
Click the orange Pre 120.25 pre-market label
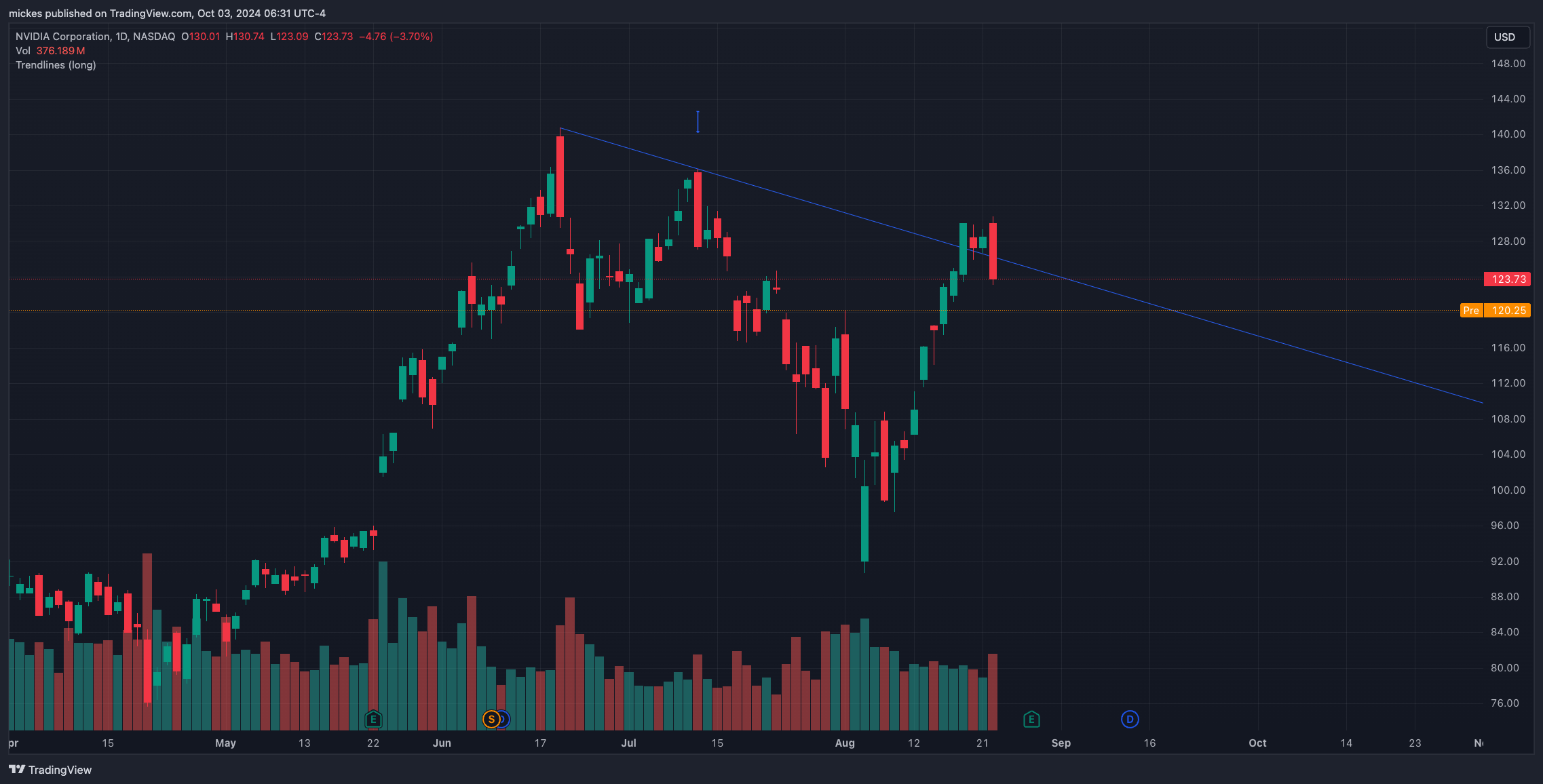[x=1495, y=310]
